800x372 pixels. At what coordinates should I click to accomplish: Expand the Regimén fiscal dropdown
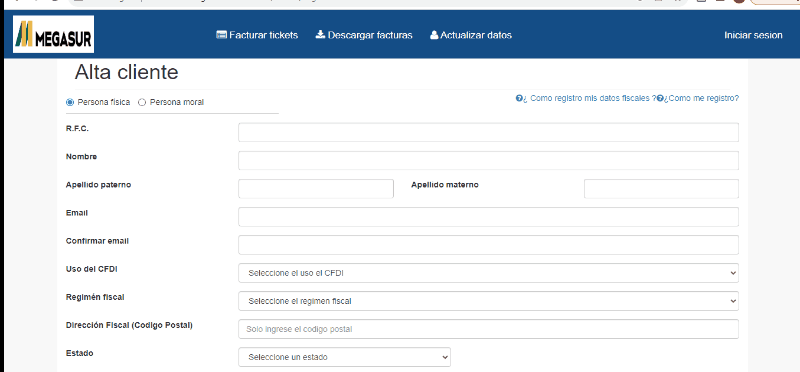point(488,301)
